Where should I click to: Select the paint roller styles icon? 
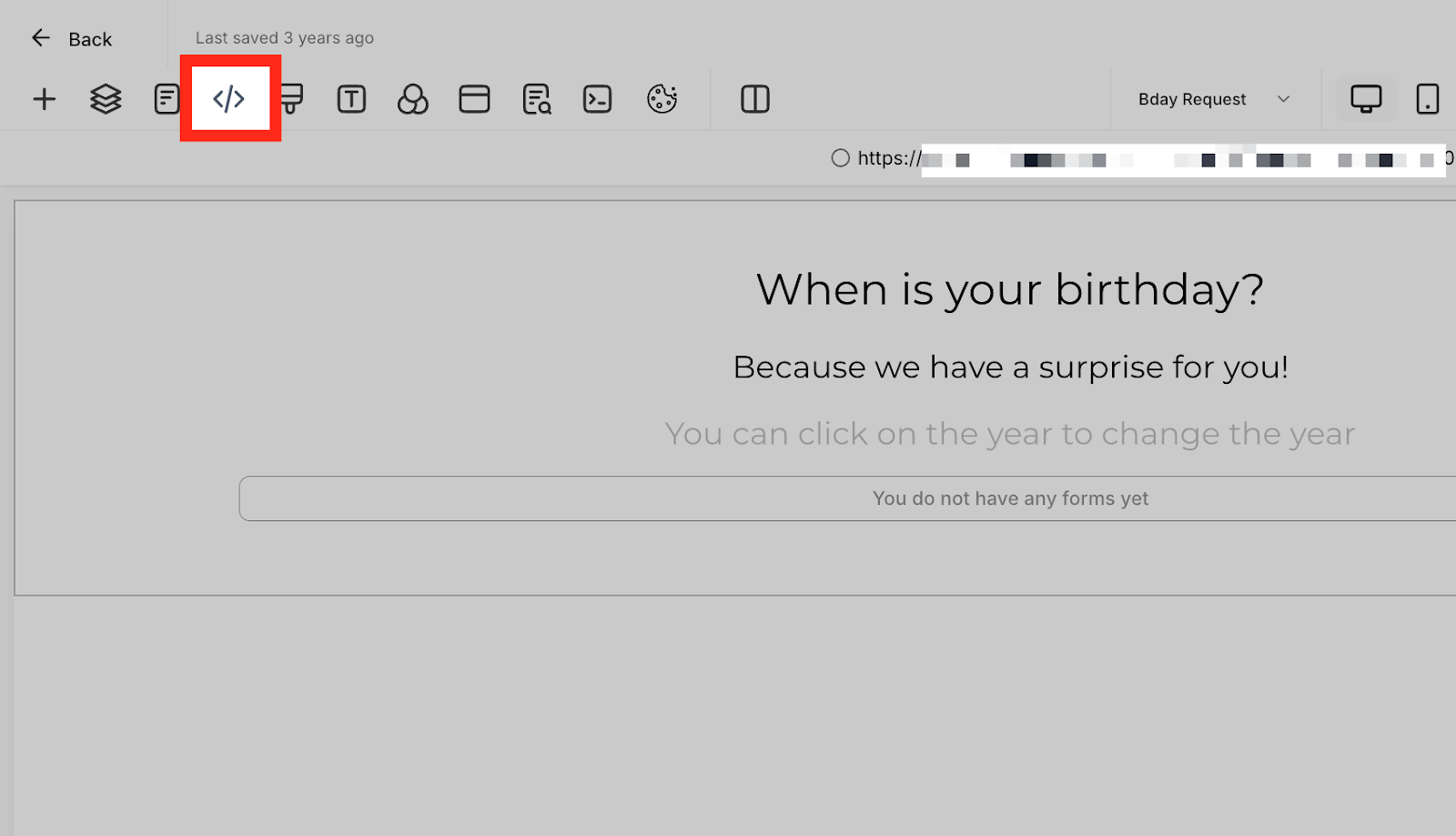[291, 98]
